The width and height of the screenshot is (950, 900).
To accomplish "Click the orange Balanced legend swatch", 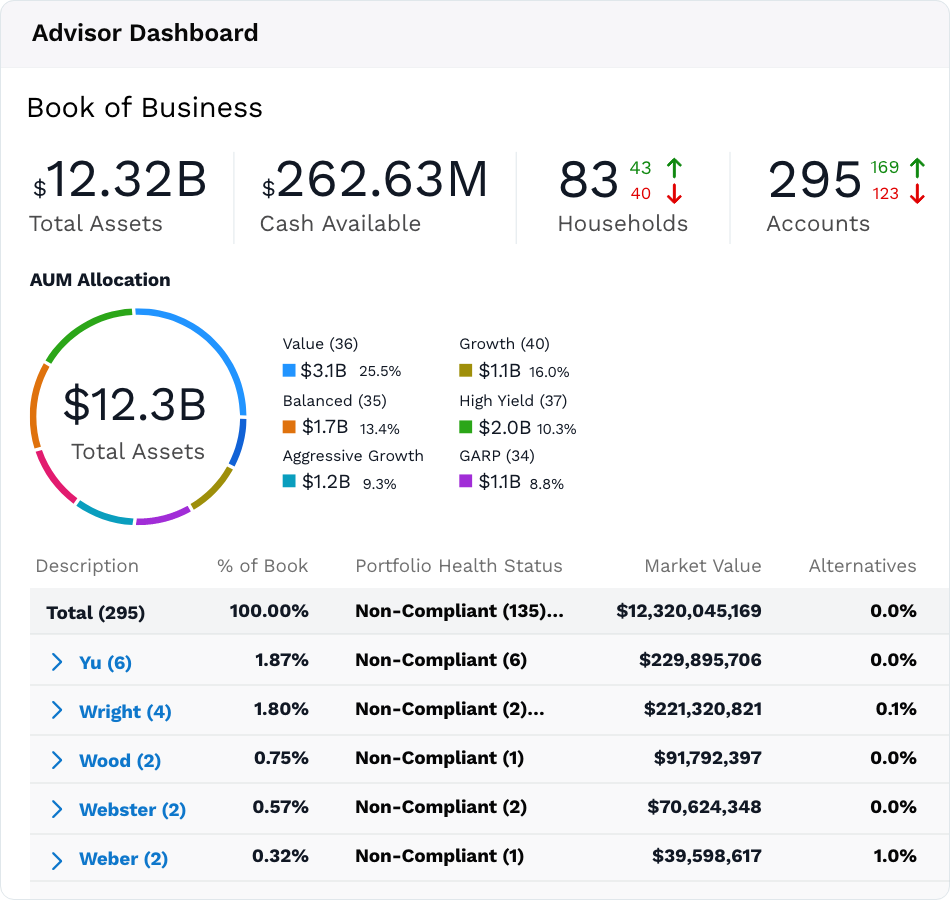I will pyautogui.click(x=289, y=427).
